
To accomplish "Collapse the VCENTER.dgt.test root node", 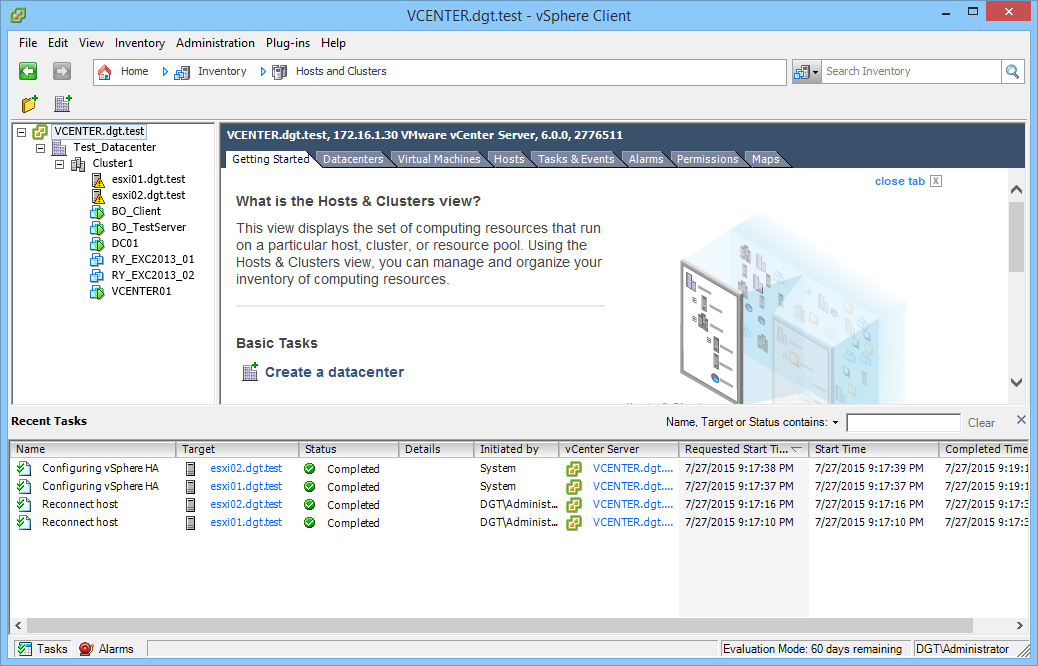I will [21, 132].
